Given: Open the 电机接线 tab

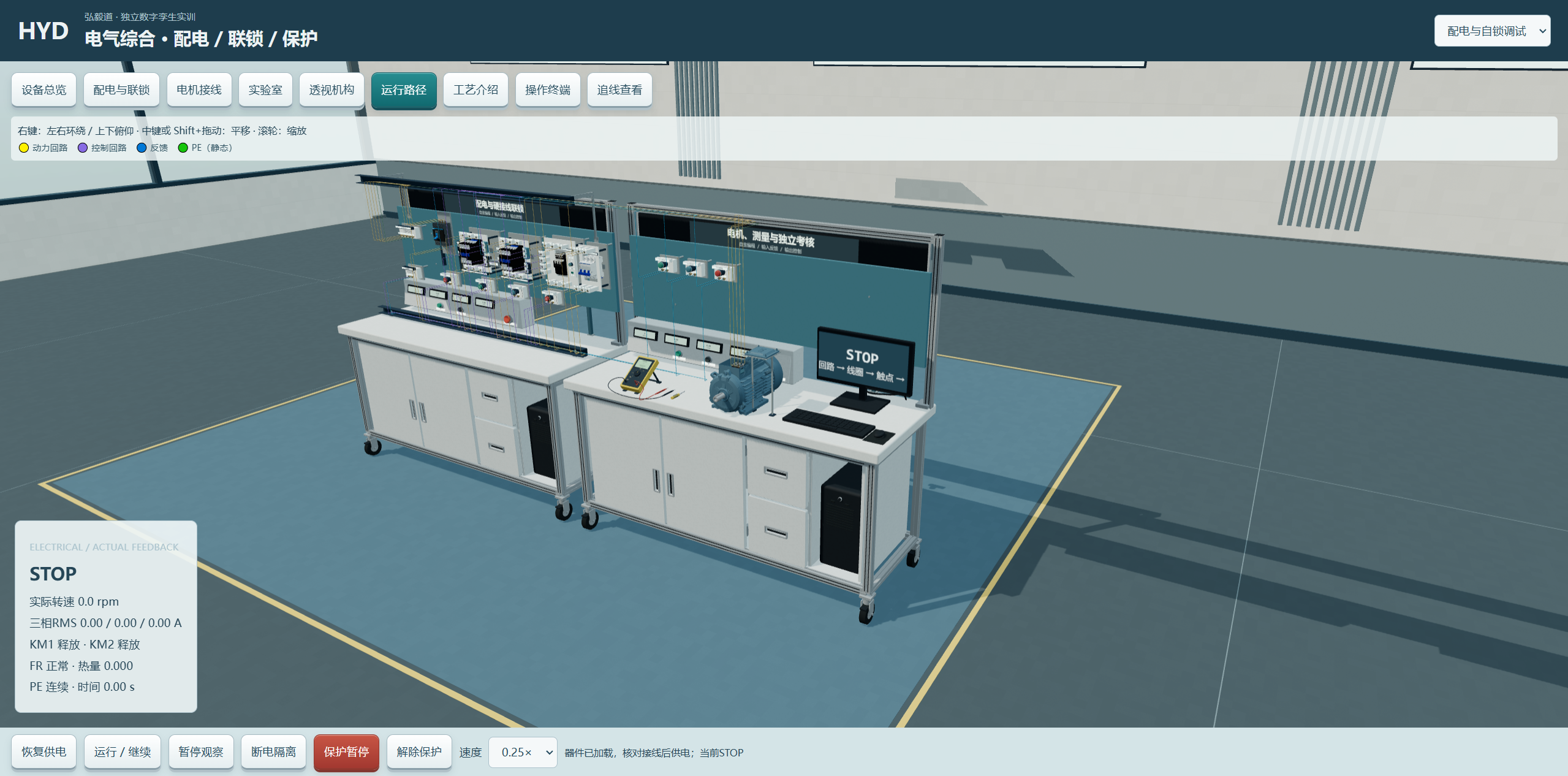Looking at the screenshot, I should pyautogui.click(x=199, y=90).
